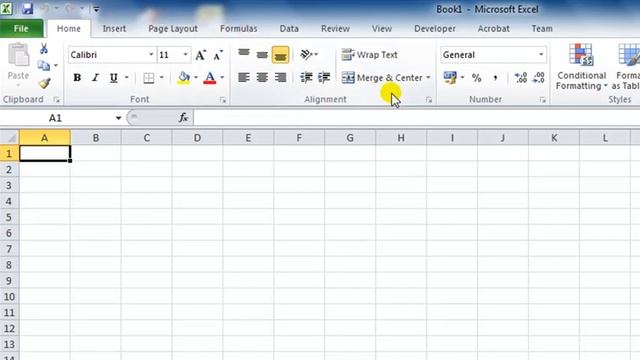
Task: Increase font size with Grow Font icon
Action: [x=200, y=55]
